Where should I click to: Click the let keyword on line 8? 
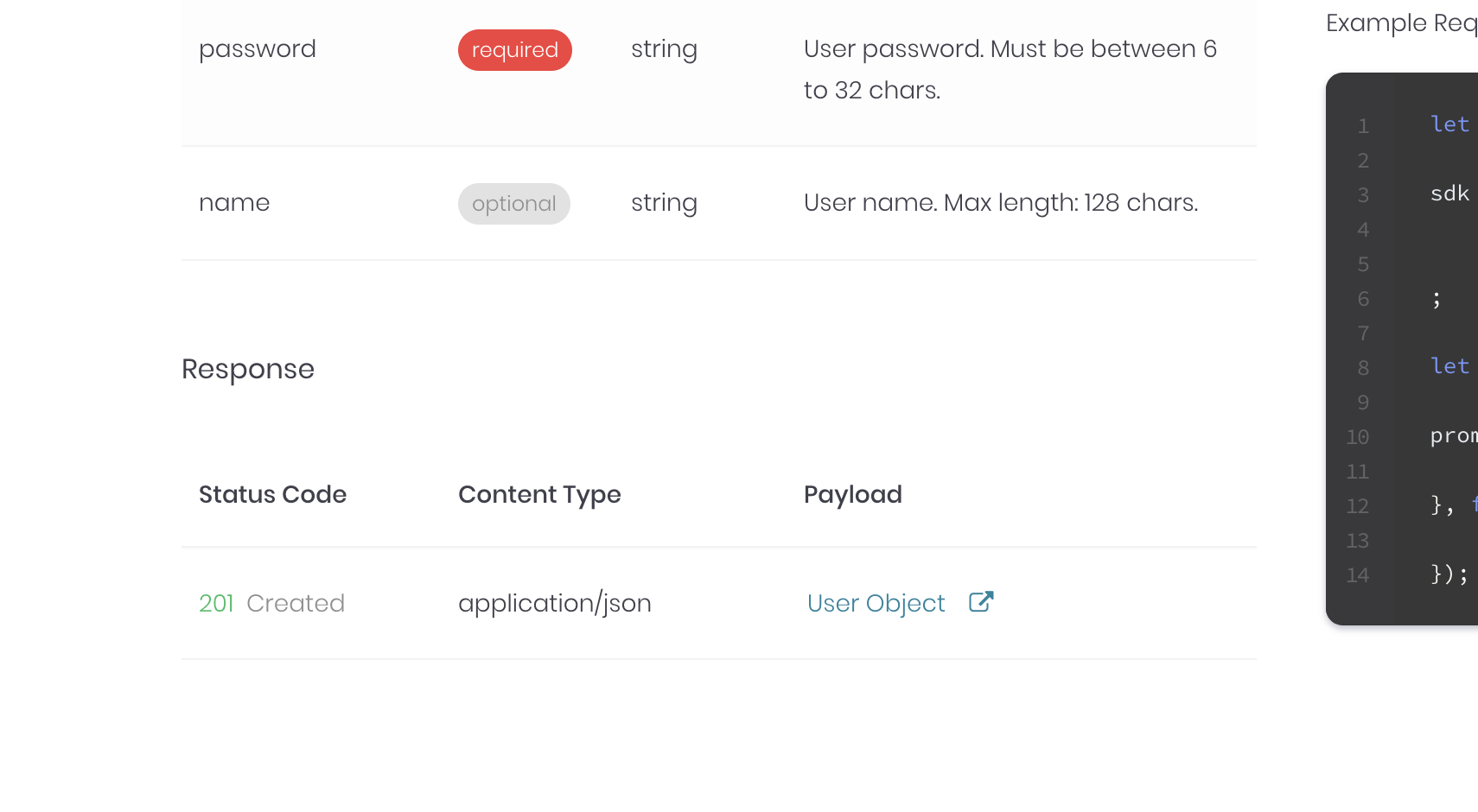click(1449, 366)
